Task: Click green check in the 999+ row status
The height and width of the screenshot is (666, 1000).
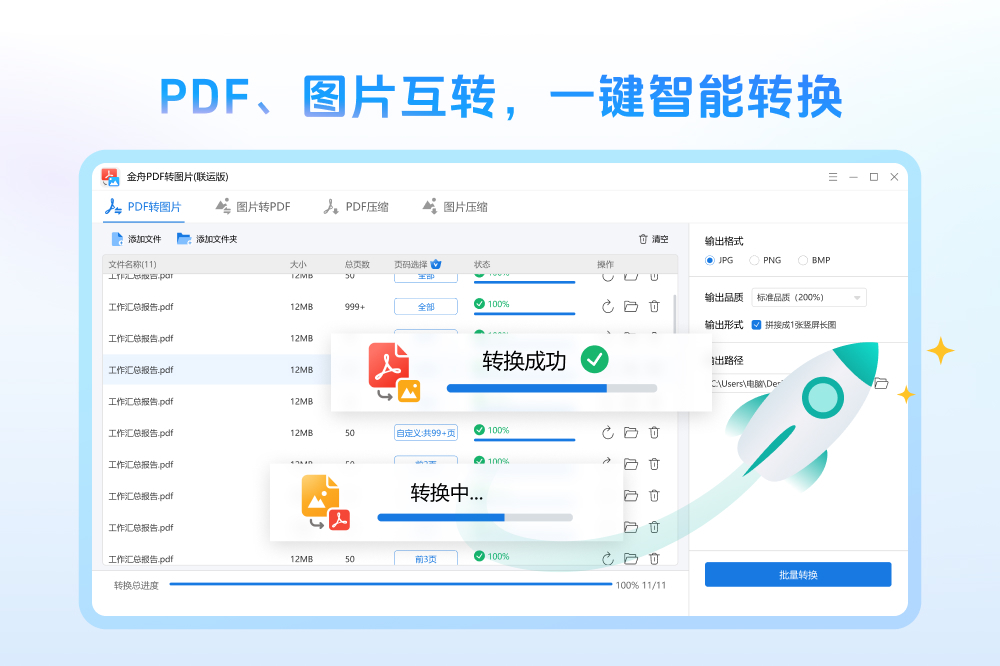Action: (x=479, y=304)
